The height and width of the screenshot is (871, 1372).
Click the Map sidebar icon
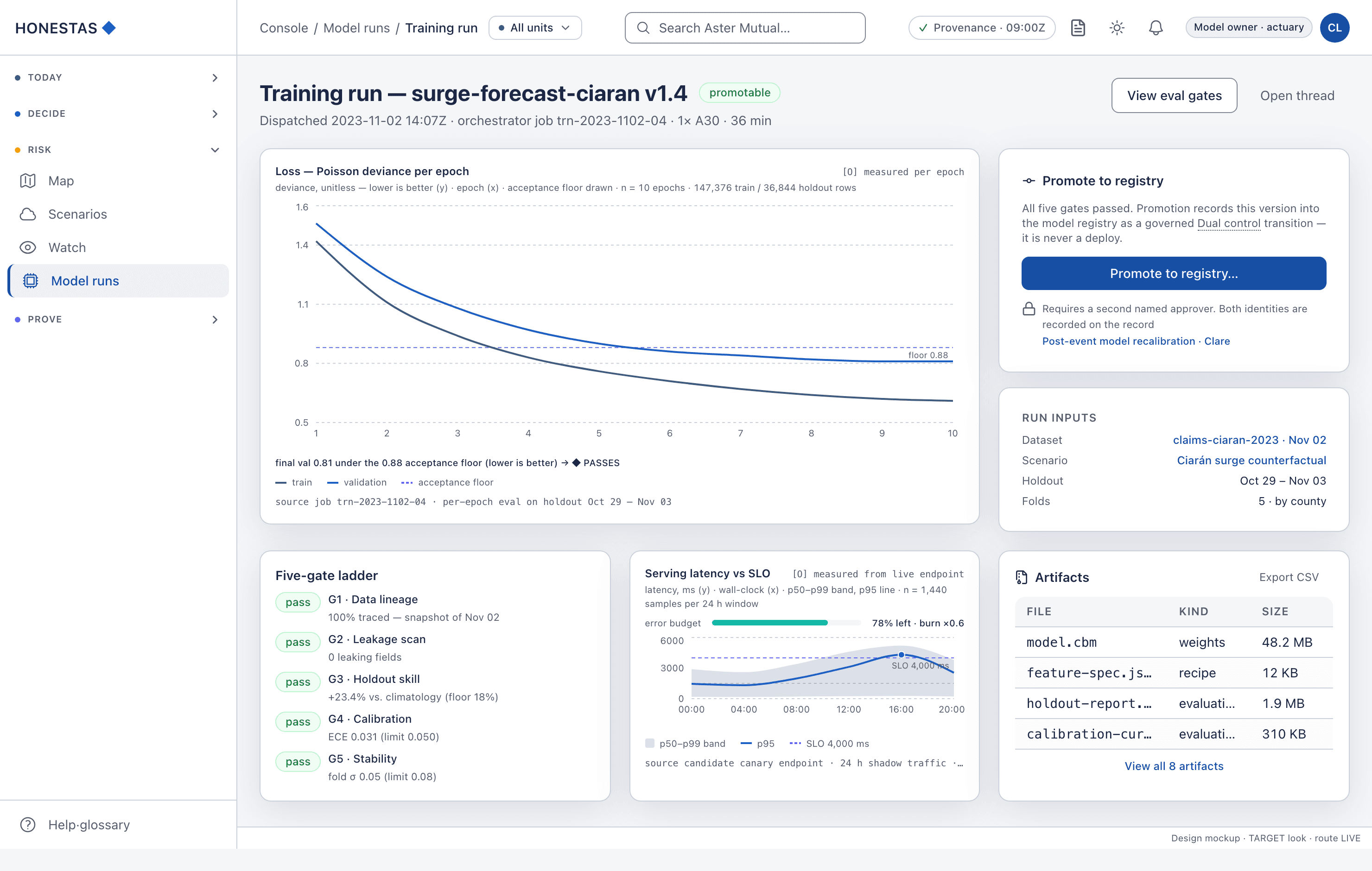point(28,181)
